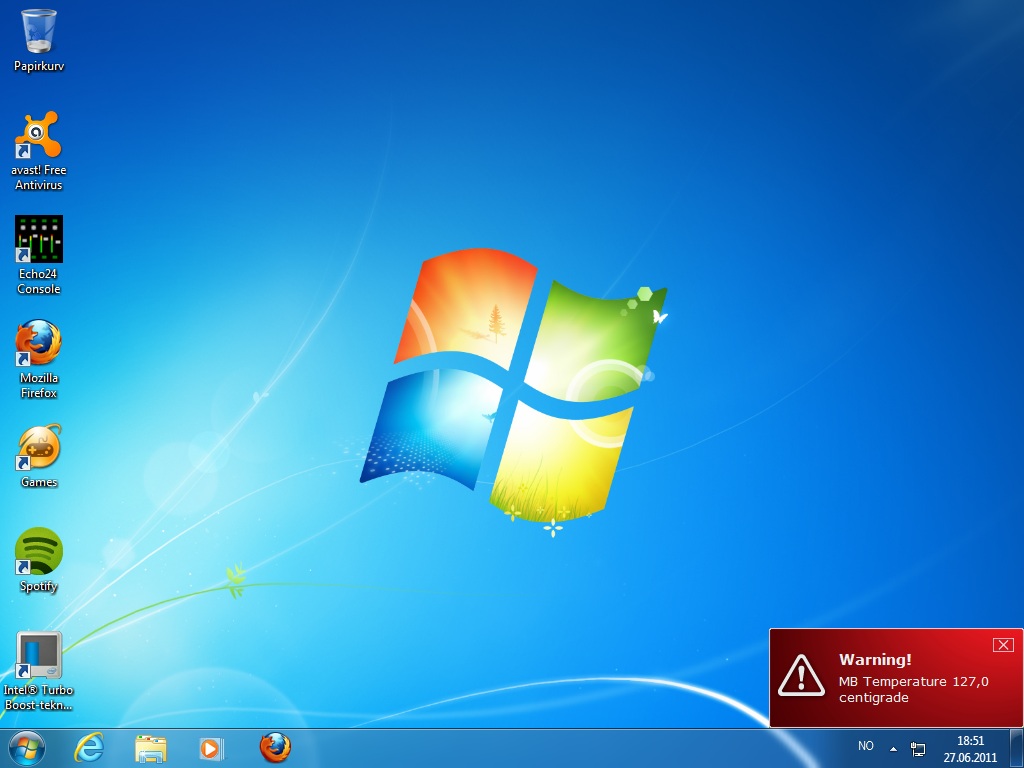Click the Show desktop button at the taskbar edge
Screen dimensions: 1024x768
pos(1017,748)
